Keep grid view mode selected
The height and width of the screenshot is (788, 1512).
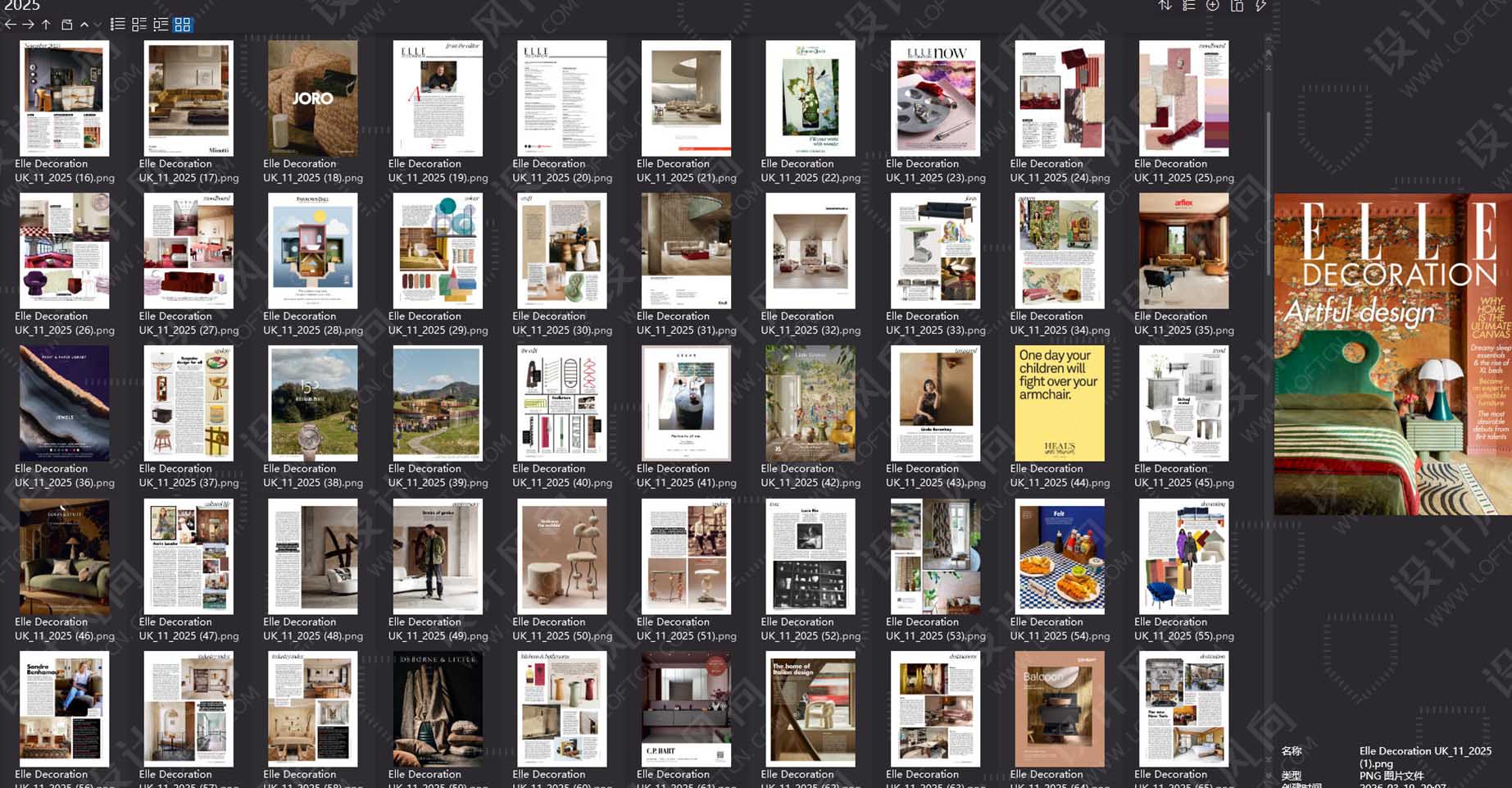[x=183, y=25]
